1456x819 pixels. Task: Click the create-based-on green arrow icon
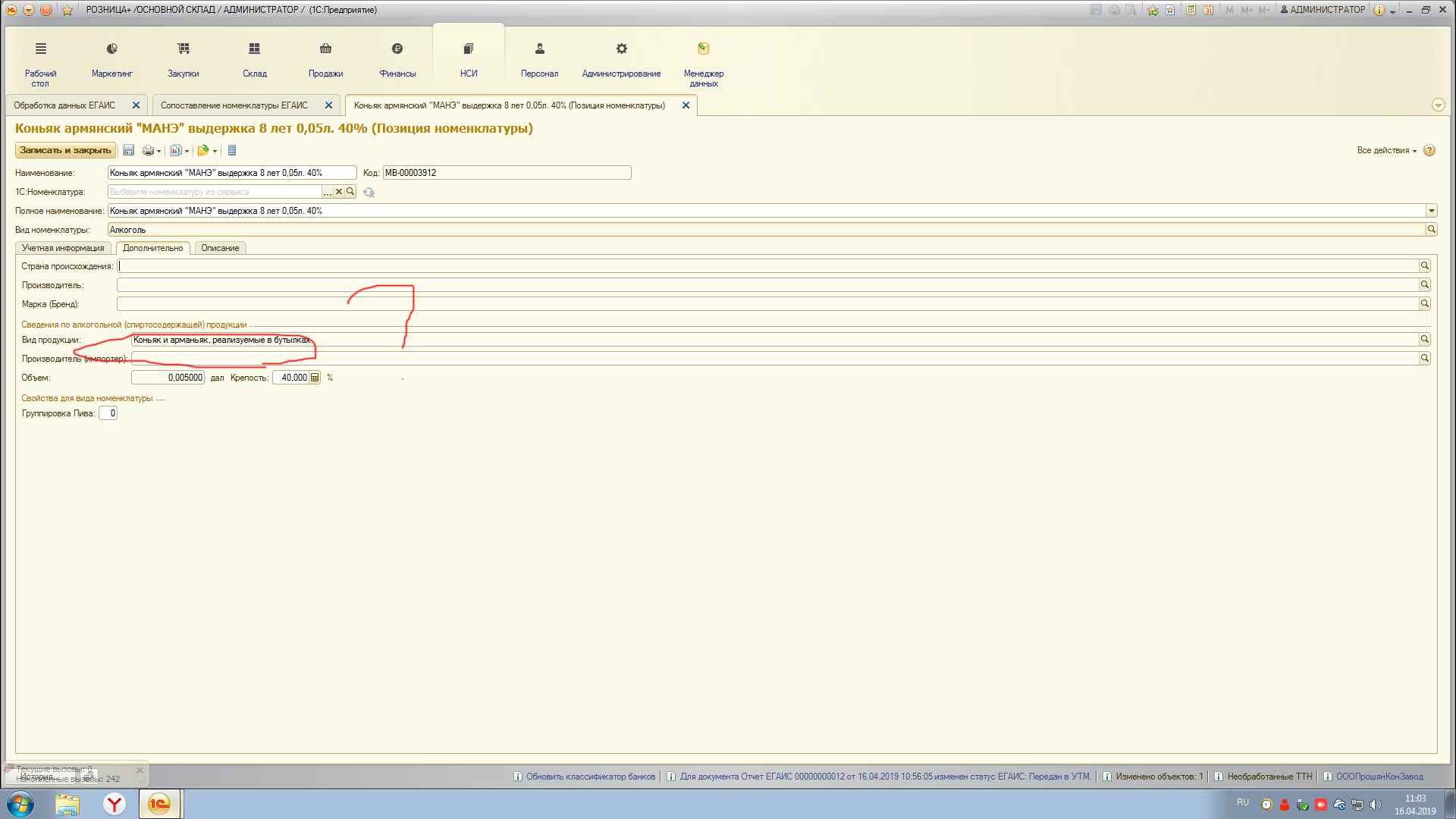click(x=202, y=150)
